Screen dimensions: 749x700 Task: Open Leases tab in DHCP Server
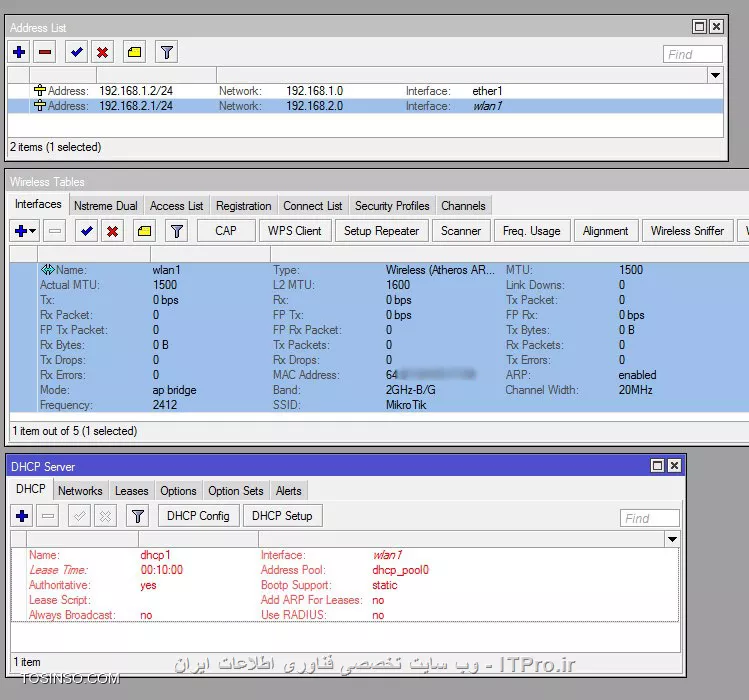coord(131,491)
